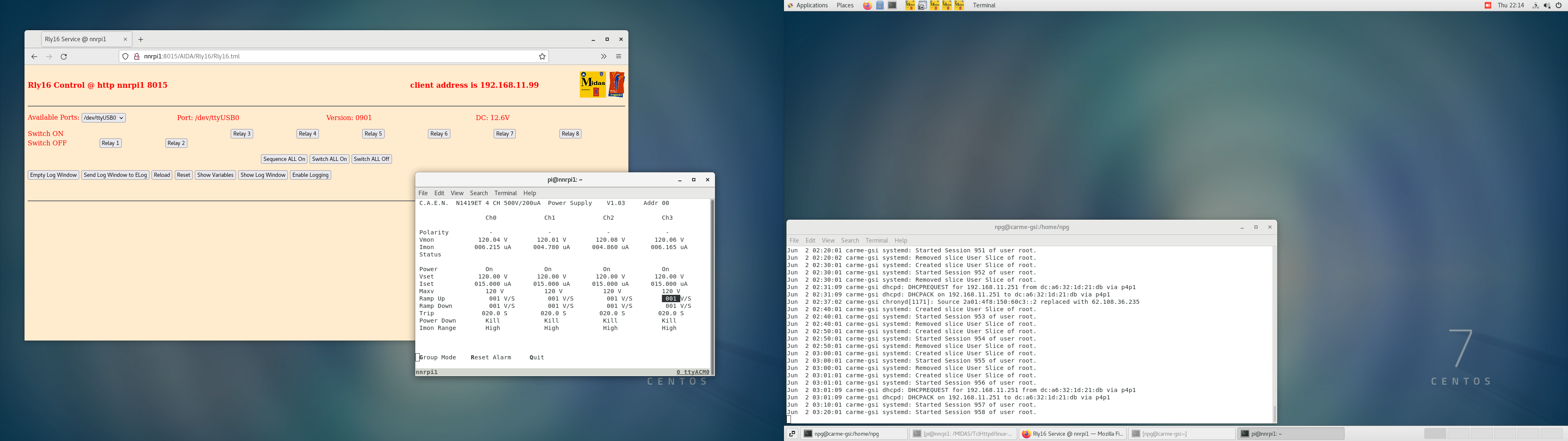Toggle Relay 3 to switch off
Viewport: 1568px width, 441px height.
(x=242, y=134)
